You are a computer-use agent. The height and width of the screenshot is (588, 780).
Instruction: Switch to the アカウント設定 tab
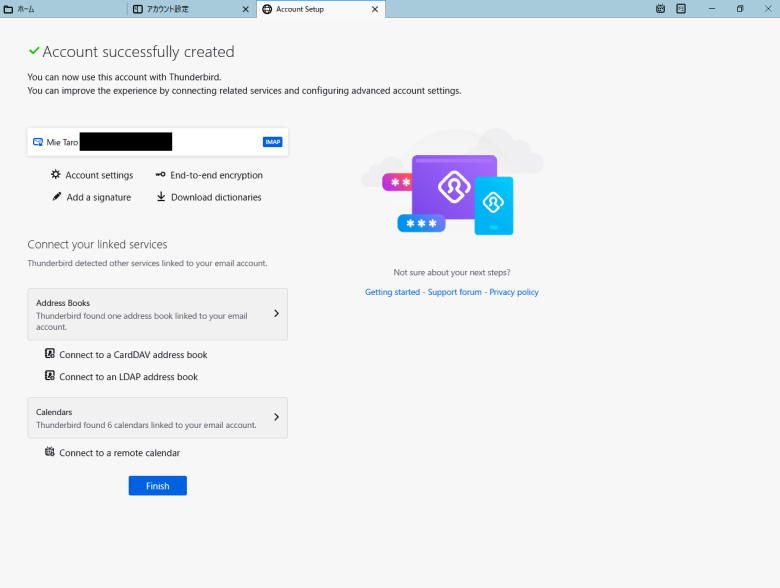click(192, 9)
